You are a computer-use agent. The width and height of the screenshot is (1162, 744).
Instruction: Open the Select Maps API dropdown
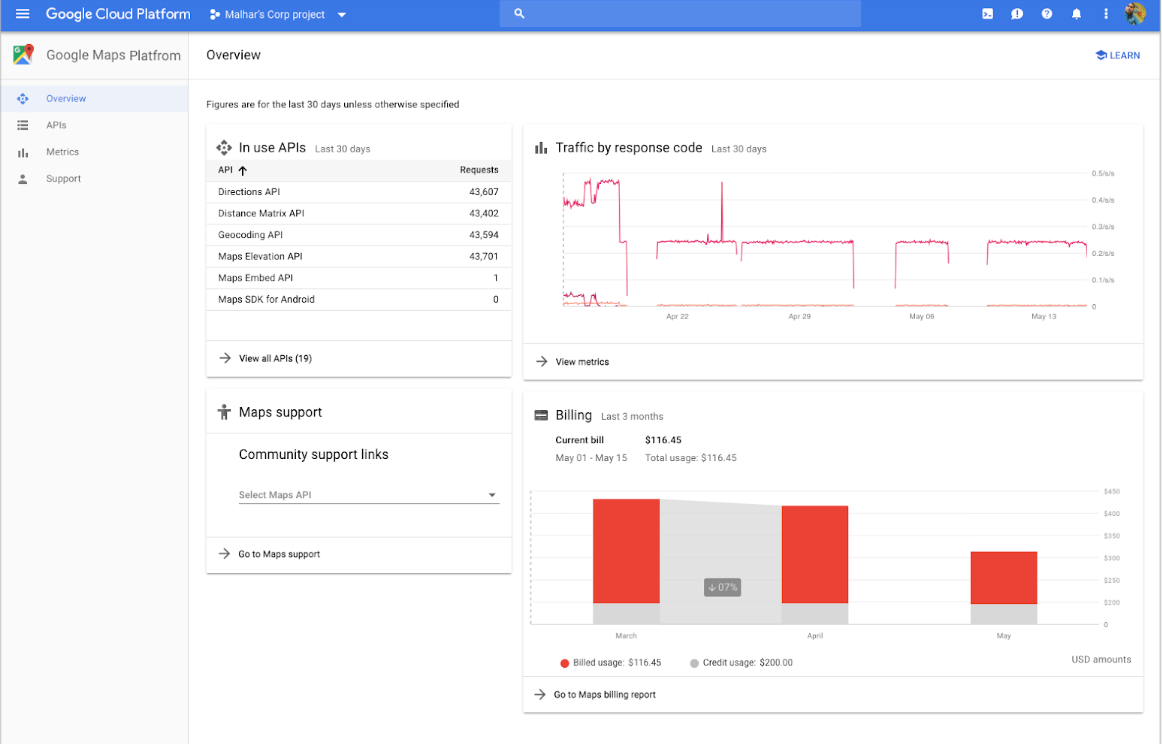pyautogui.click(x=369, y=494)
